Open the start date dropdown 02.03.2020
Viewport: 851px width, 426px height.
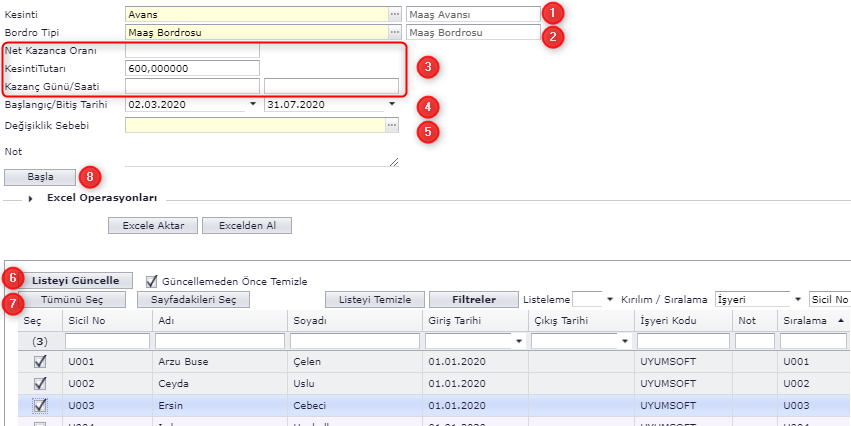pos(252,104)
